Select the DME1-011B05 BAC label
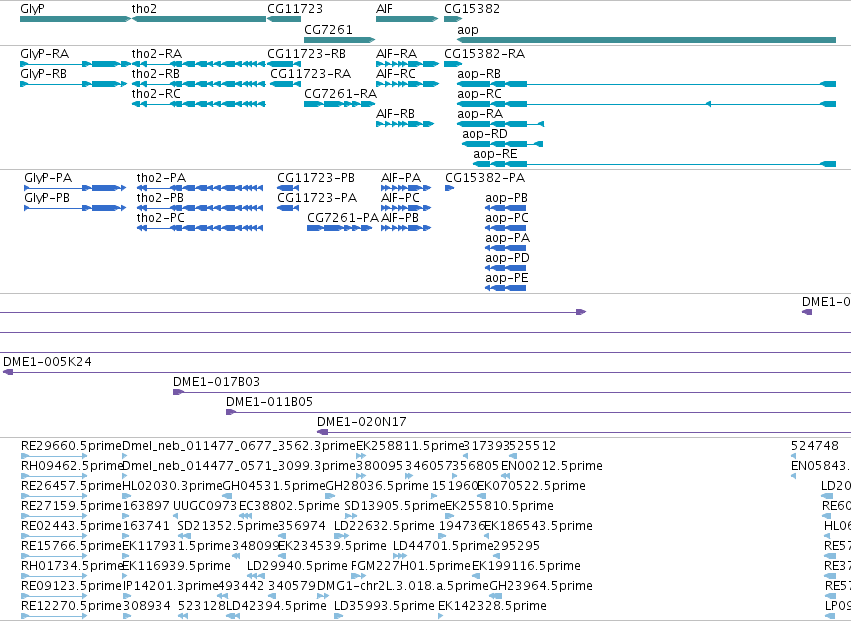This screenshot has height=621, width=851. pyautogui.click(x=269, y=402)
